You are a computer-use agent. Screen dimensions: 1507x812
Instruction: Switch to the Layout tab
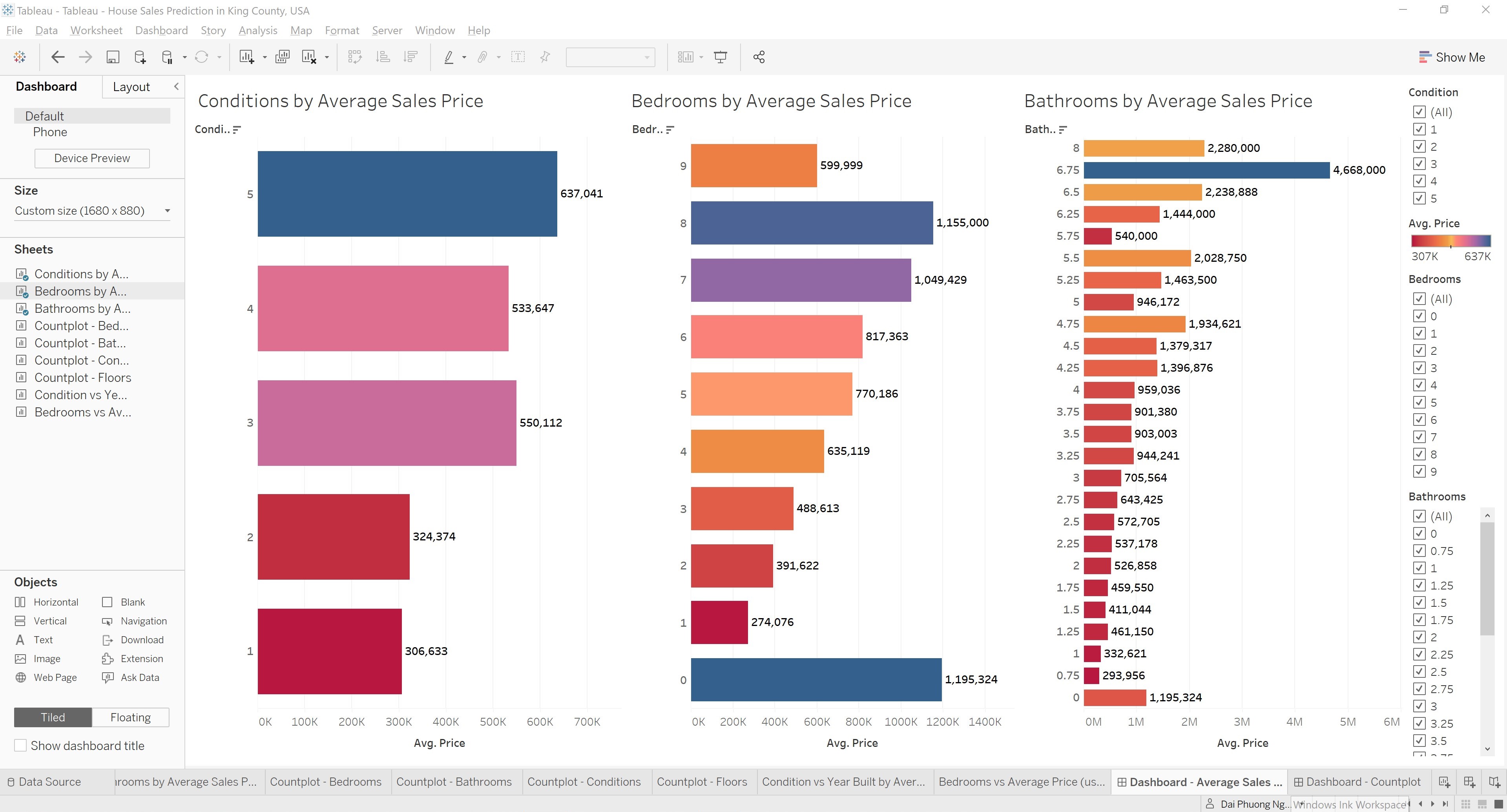point(131,86)
